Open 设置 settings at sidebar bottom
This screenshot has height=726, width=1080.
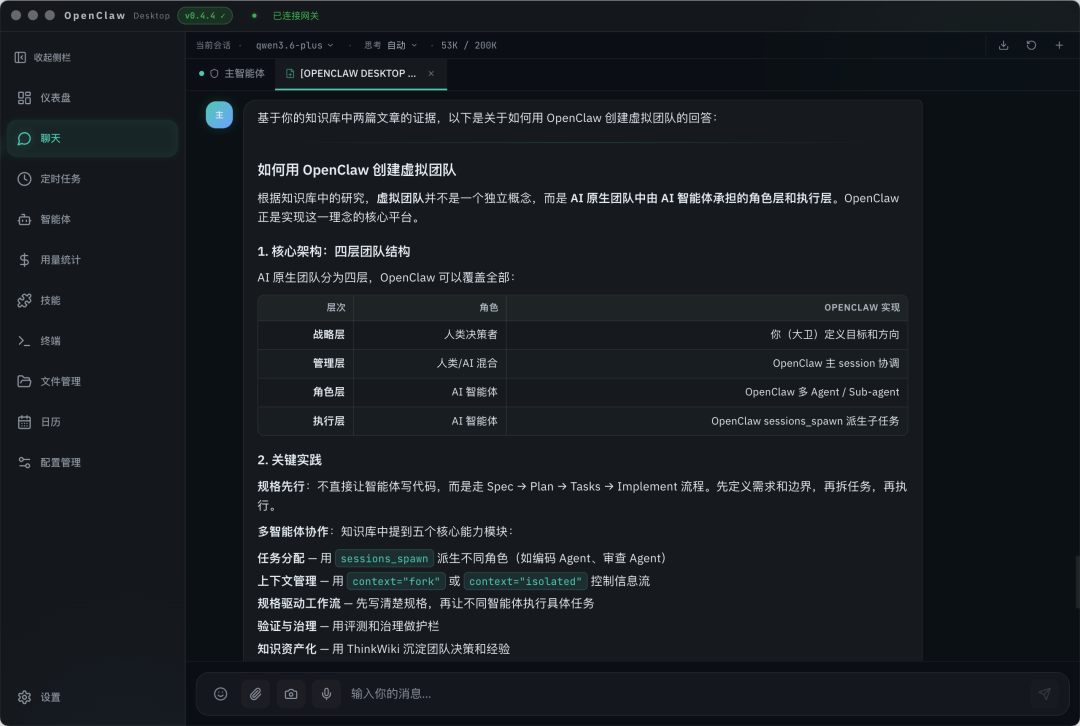[x=92, y=697]
